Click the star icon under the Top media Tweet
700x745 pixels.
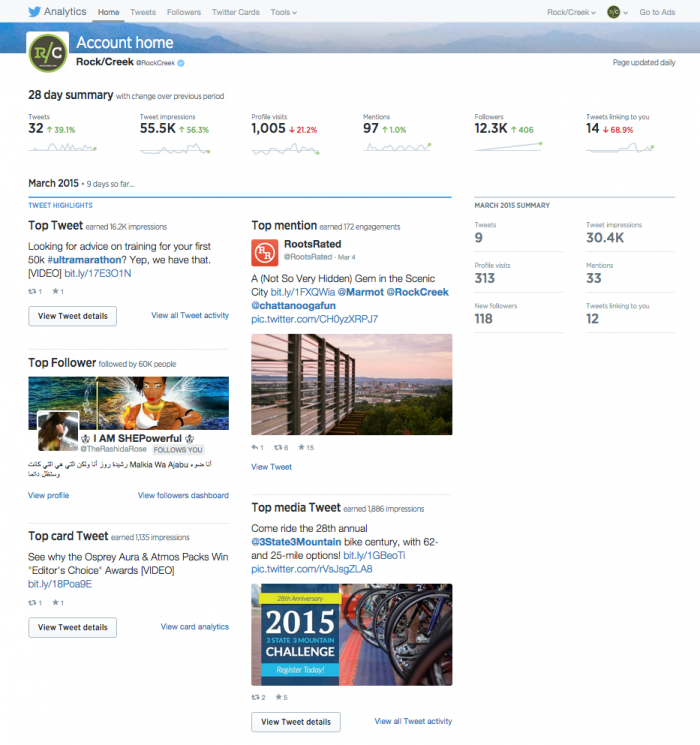[277, 697]
